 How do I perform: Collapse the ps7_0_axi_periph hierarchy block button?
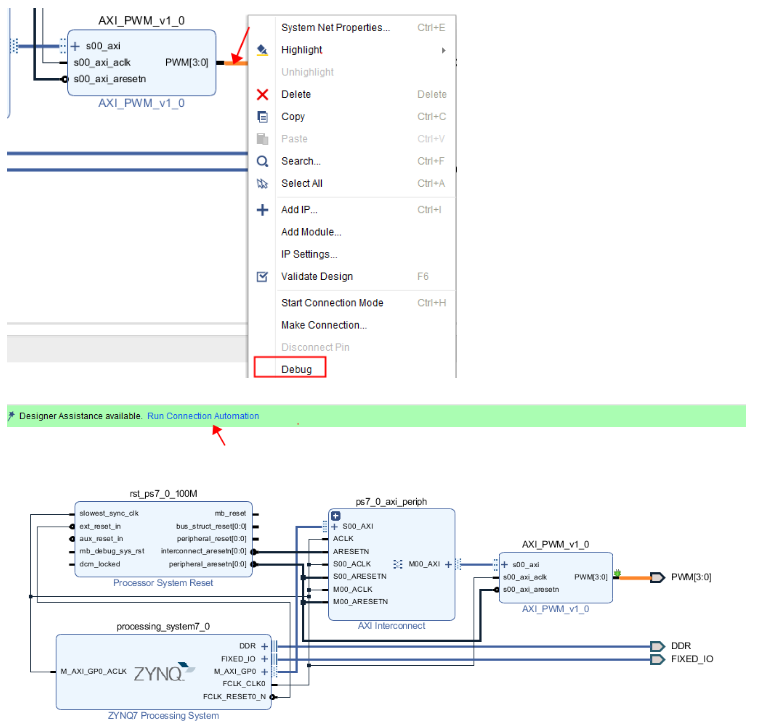336,516
